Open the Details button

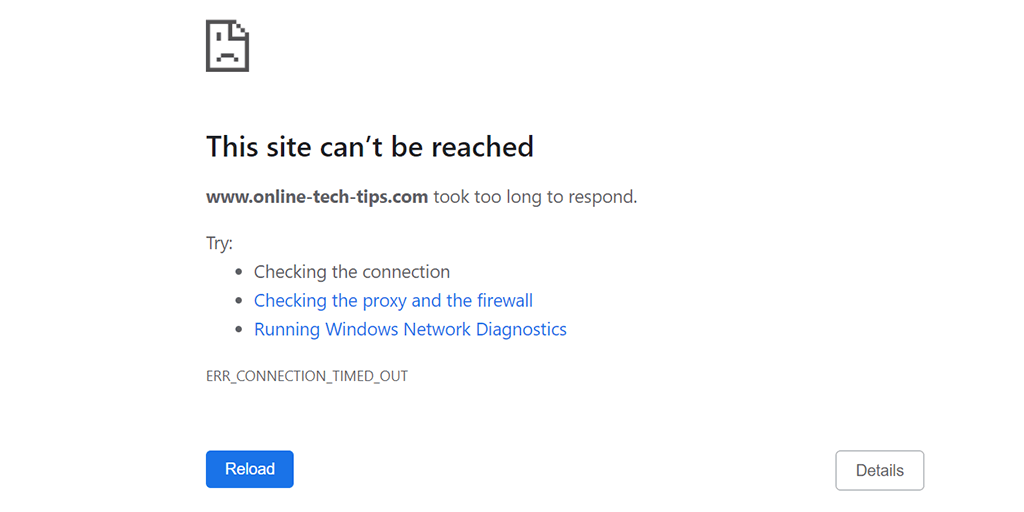(x=879, y=470)
